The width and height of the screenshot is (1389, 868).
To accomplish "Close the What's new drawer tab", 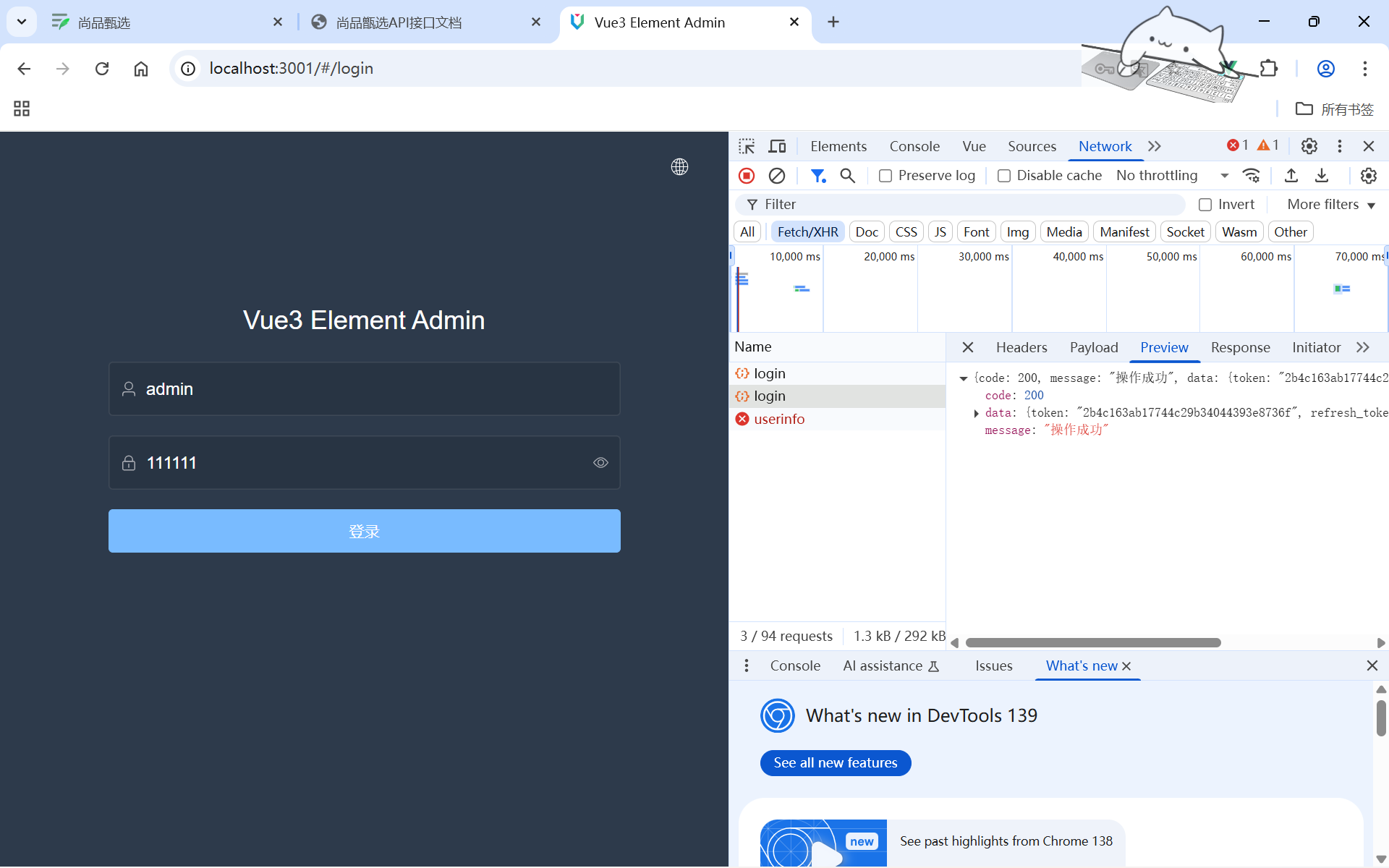I will pos(1126,666).
